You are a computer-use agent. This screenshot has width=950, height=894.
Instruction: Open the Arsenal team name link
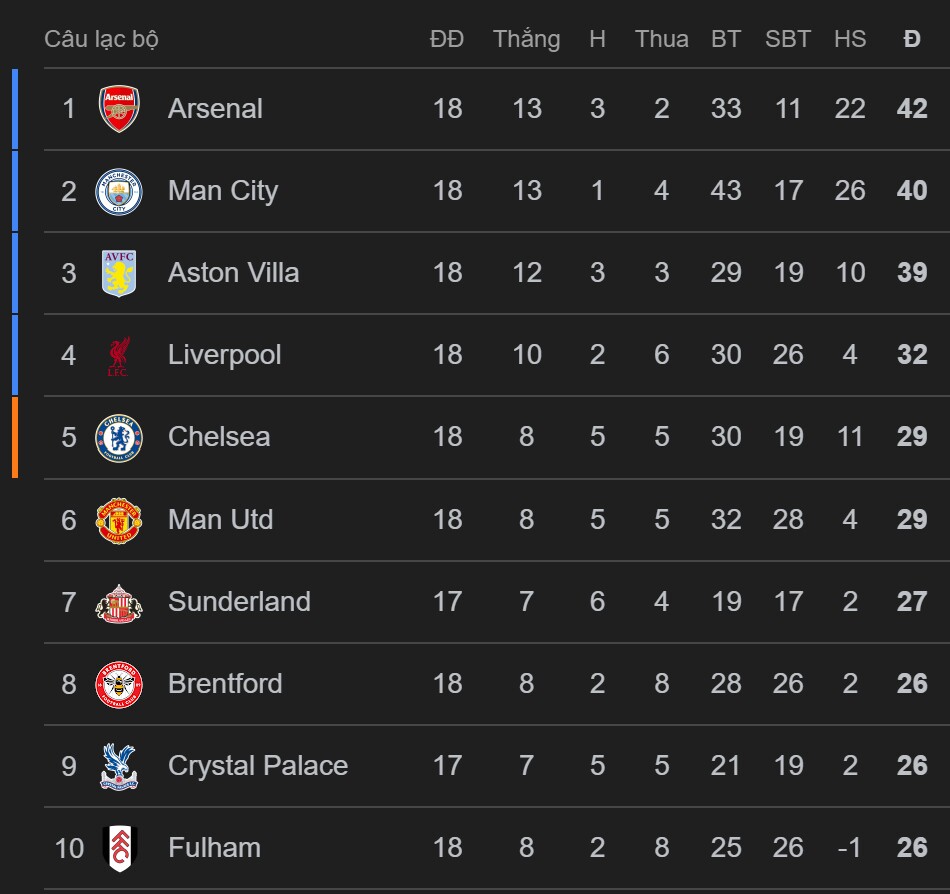pyautogui.click(x=215, y=109)
